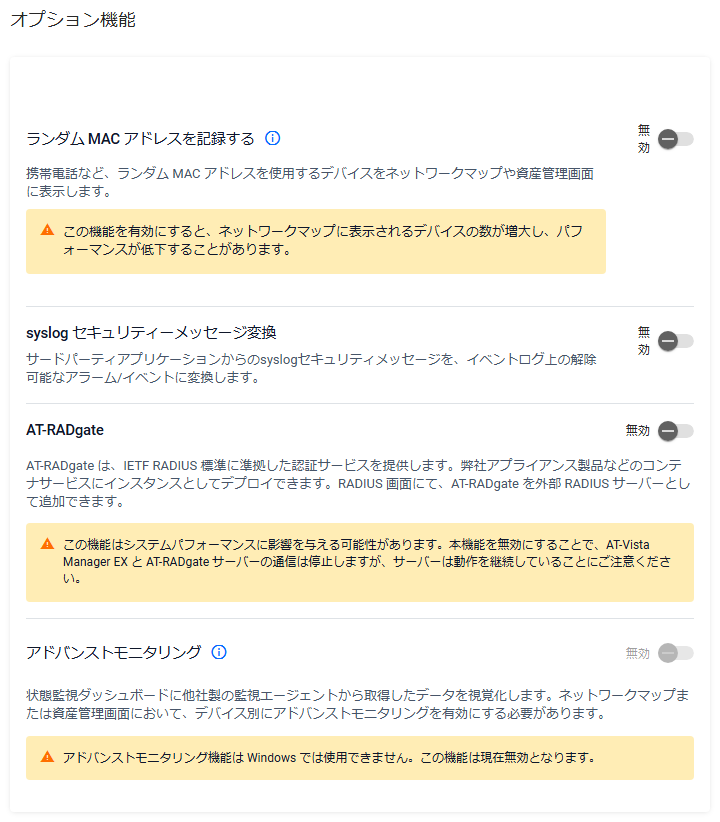Click greyed 無効 label for アドバンストモニタリング
720x822 pixels.
(638, 653)
